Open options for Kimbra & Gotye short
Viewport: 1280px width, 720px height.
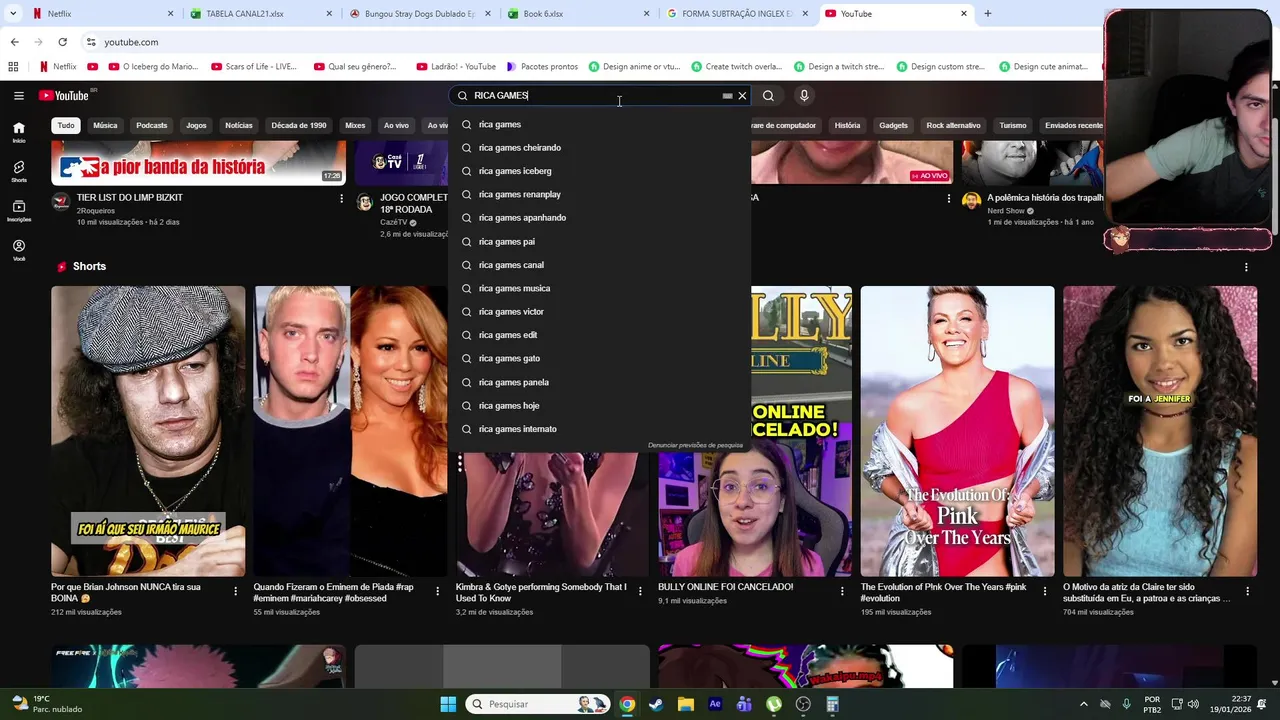click(x=640, y=591)
